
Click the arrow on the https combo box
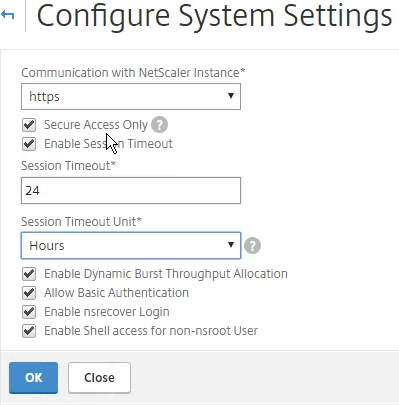[231, 96]
